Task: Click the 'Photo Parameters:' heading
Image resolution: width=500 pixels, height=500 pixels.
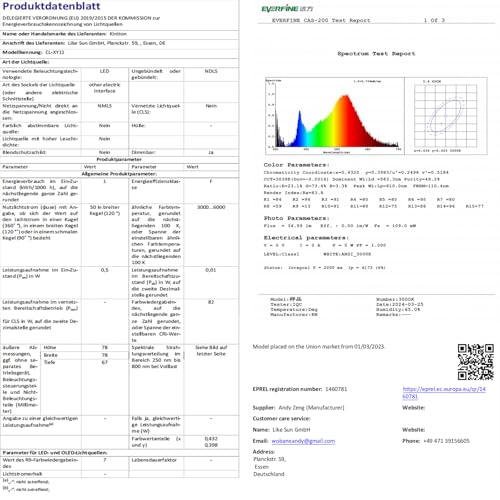Action: [296, 218]
